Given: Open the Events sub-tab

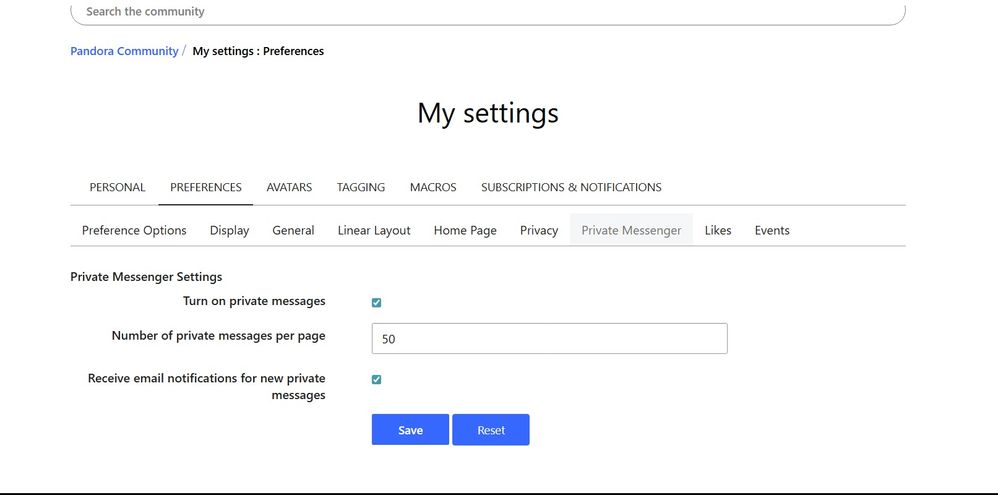Looking at the screenshot, I should [x=772, y=230].
